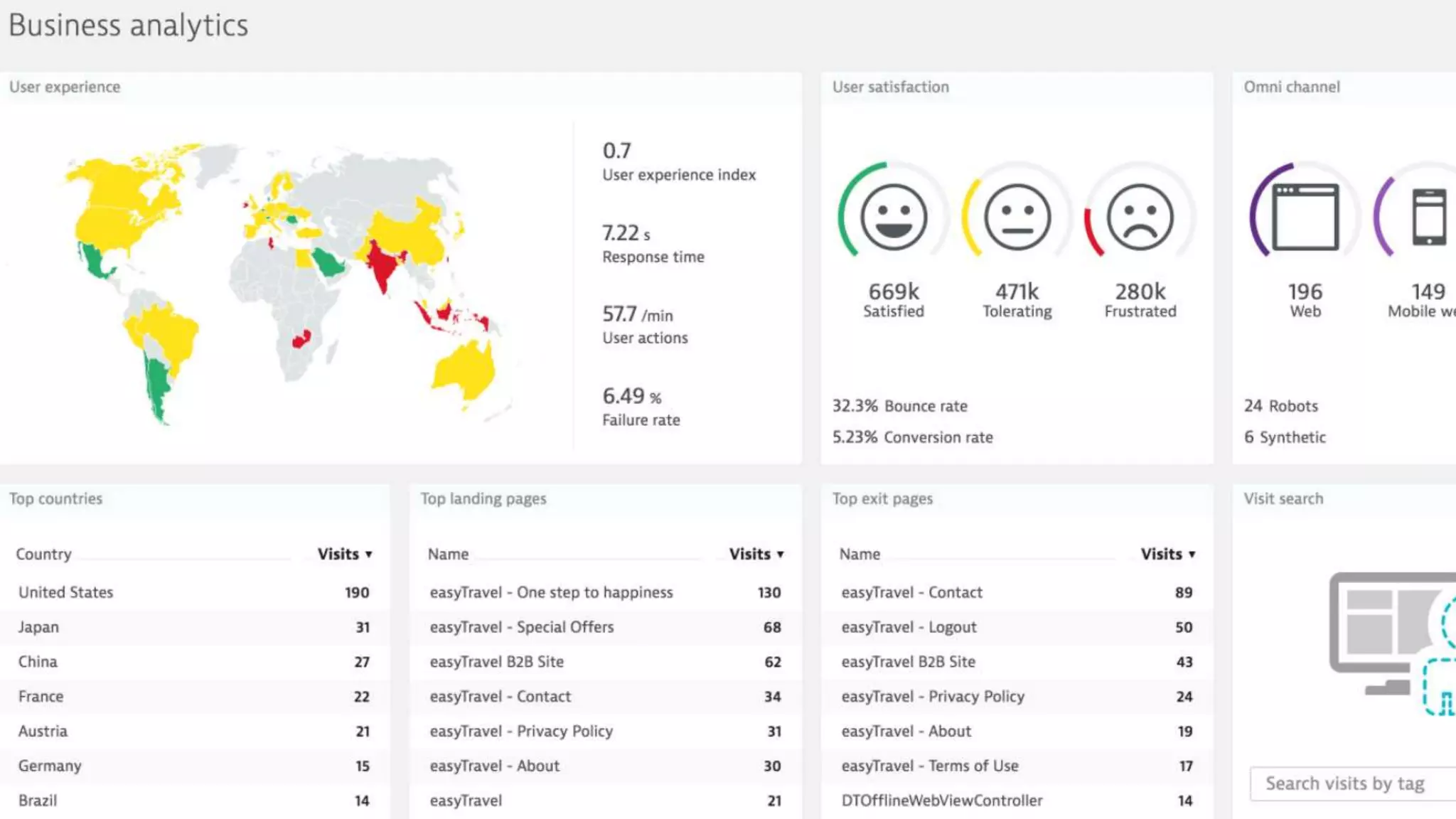Screen dimensions: 1456x819
Task: Open the United States country row
Action: [65, 592]
